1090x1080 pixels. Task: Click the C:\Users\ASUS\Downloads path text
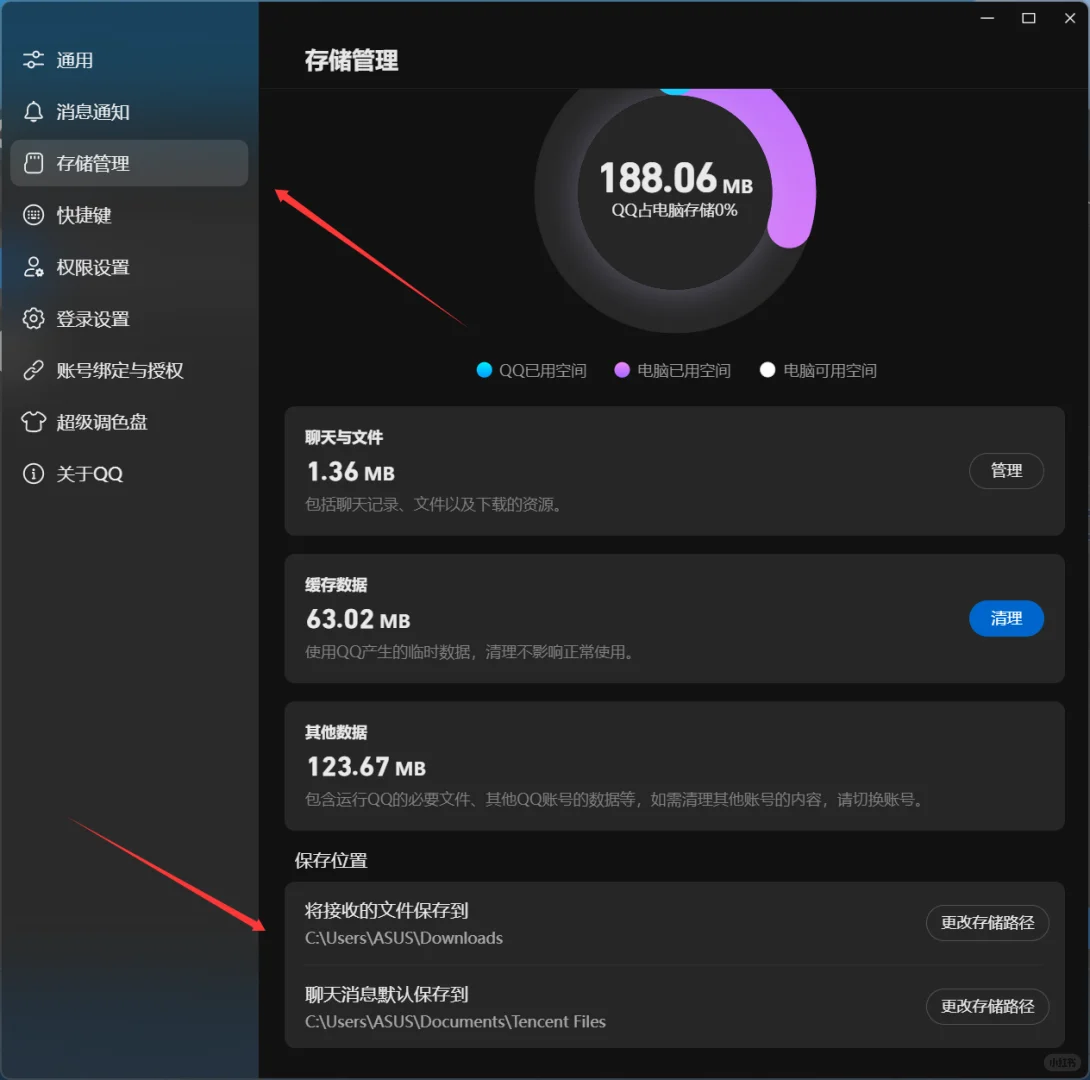tap(403, 938)
